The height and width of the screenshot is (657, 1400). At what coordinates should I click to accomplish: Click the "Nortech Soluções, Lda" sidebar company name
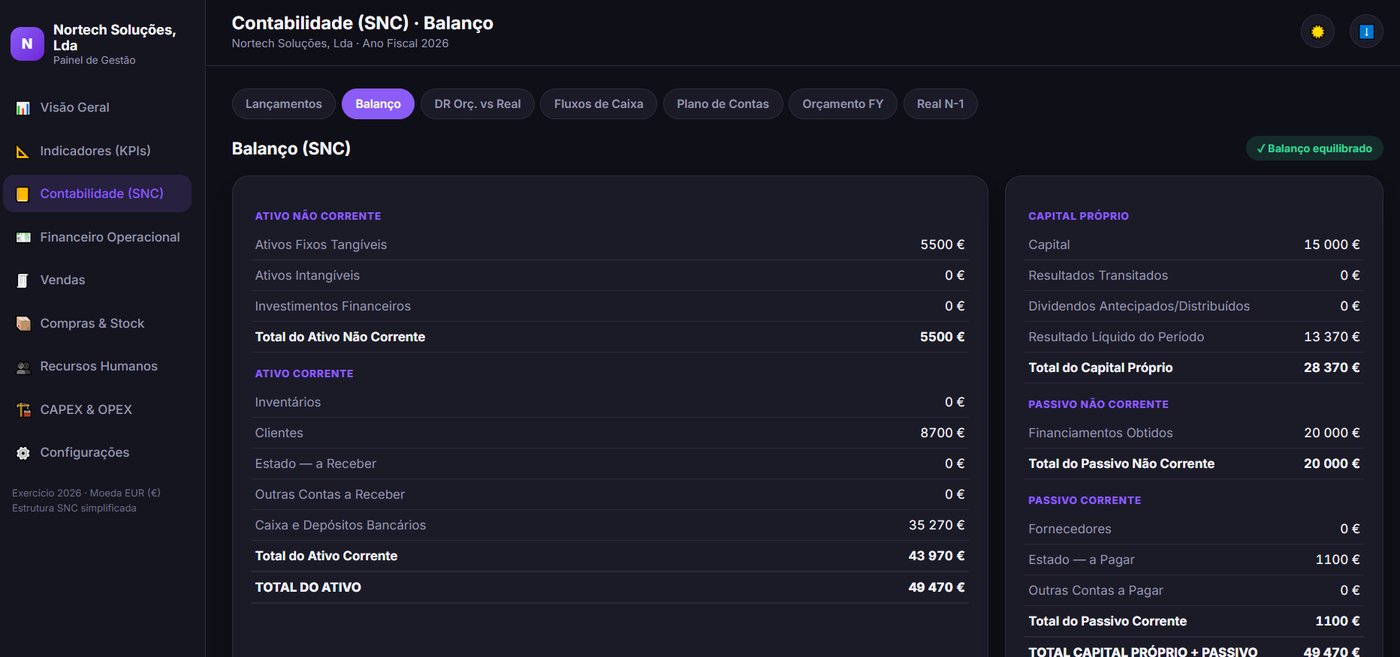pos(114,37)
